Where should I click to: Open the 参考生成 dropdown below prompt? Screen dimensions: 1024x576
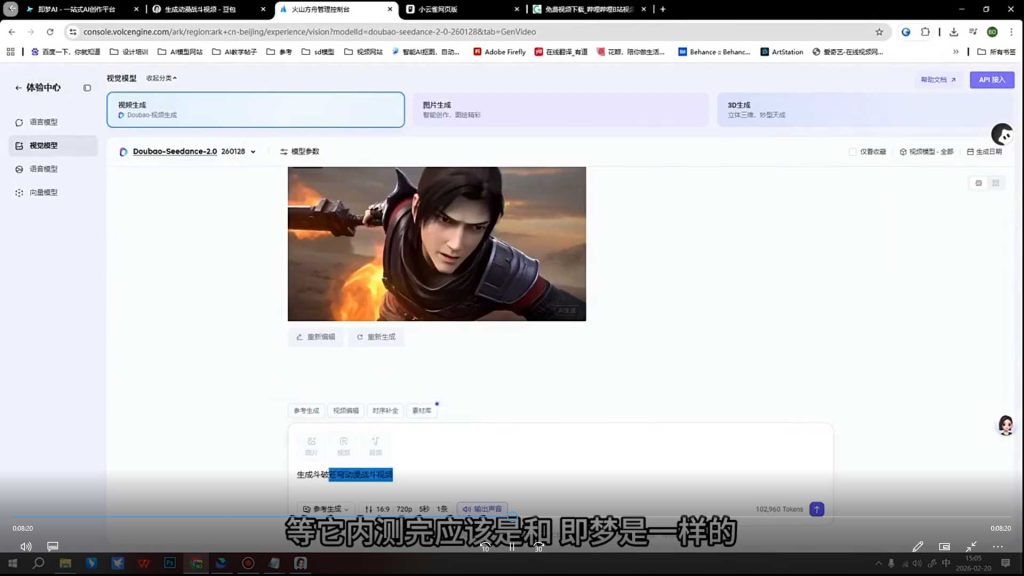tap(325, 509)
